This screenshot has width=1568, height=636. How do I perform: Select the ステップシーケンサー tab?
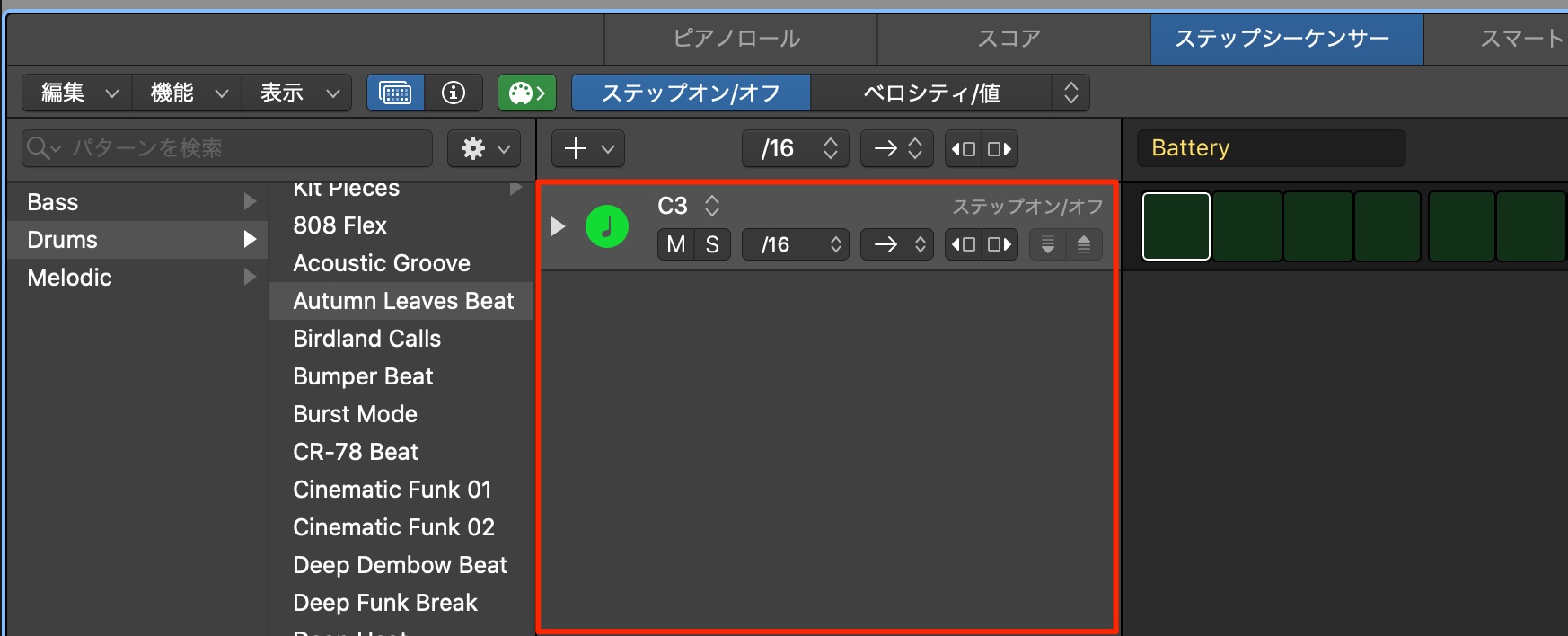[x=1286, y=39]
